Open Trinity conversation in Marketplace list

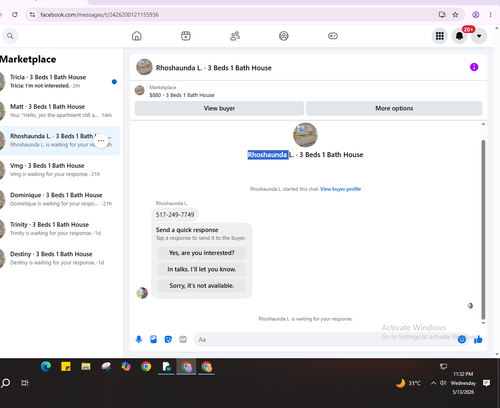pyautogui.click(x=60, y=229)
